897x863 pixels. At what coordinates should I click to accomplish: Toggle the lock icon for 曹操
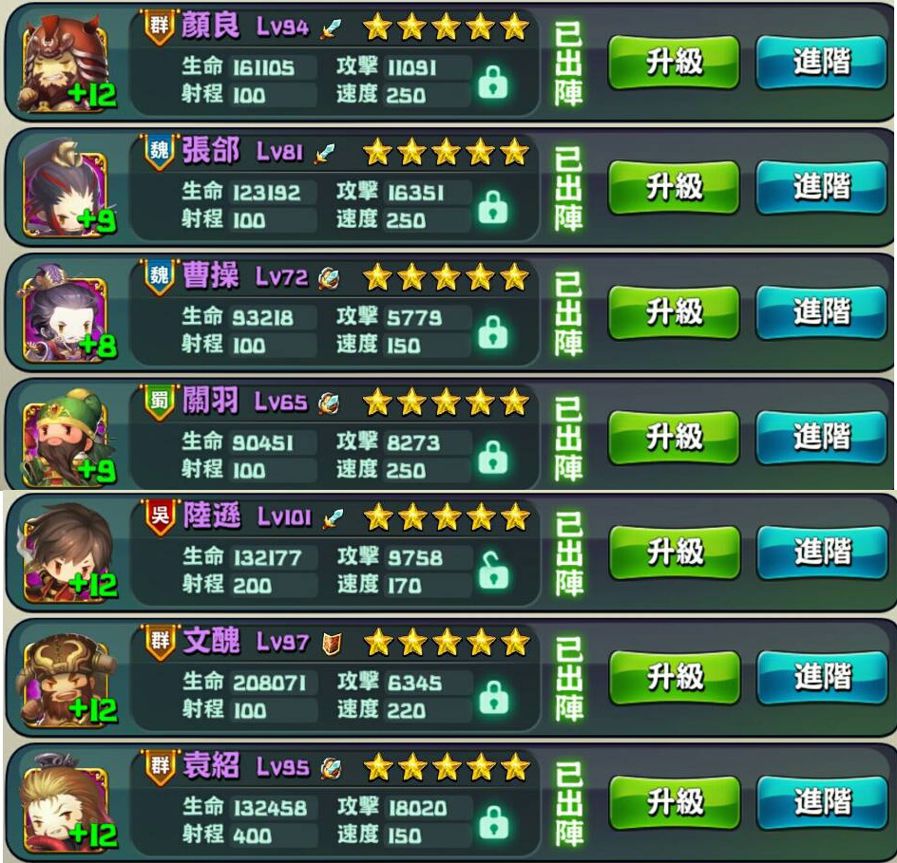click(x=493, y=332)
